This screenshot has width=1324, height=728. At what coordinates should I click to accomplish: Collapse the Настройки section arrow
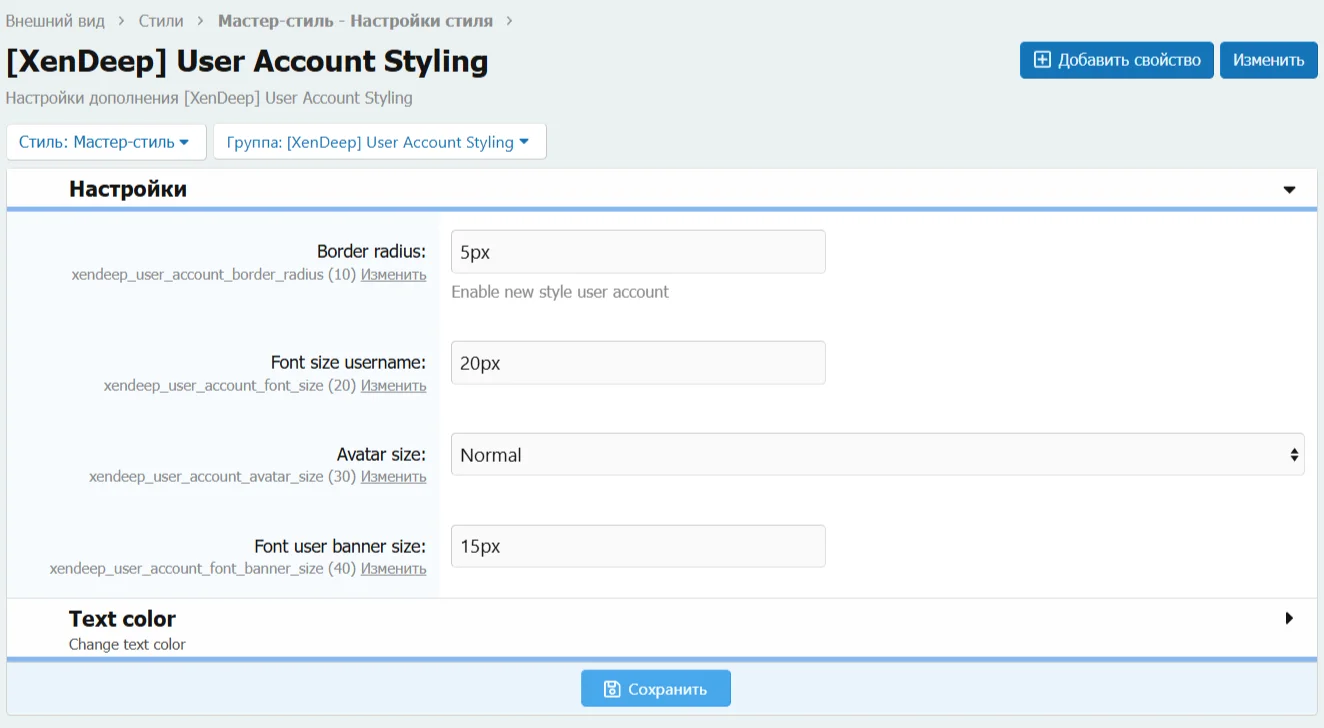[1289, 190]
